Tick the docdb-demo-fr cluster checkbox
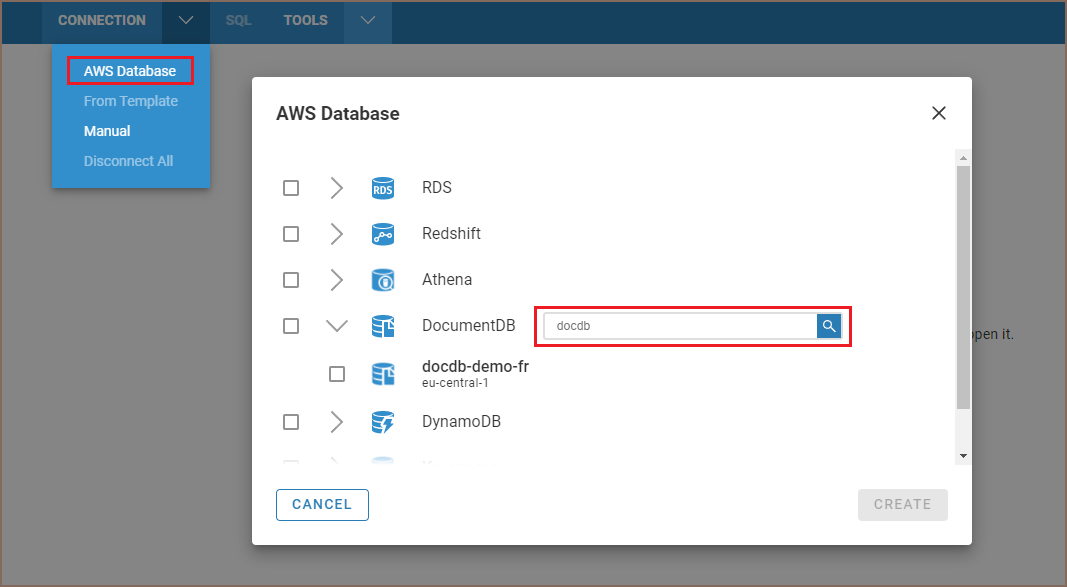1067x587 pixels. tap(337, 374)
